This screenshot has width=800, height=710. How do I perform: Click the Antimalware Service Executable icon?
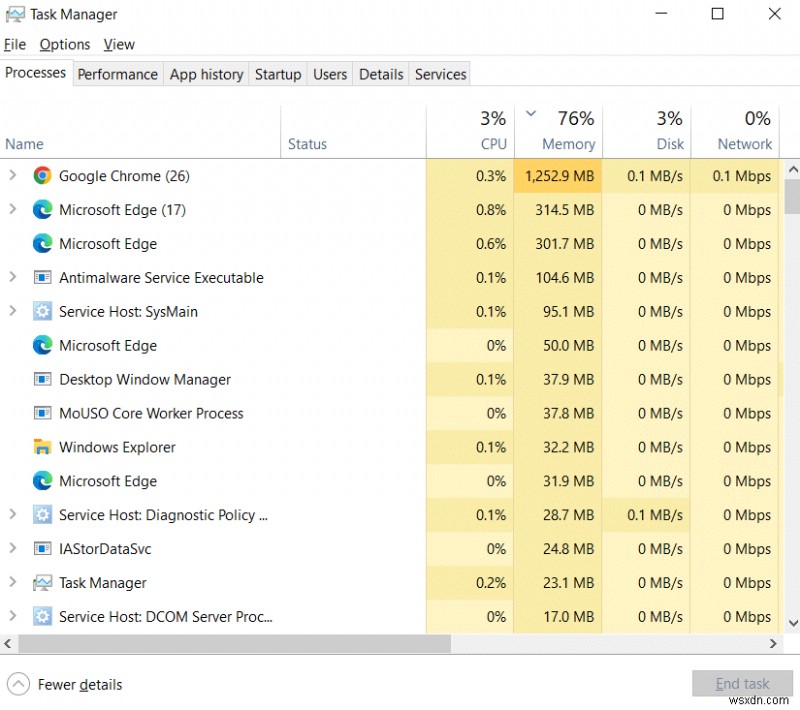[x=42, y=277]
